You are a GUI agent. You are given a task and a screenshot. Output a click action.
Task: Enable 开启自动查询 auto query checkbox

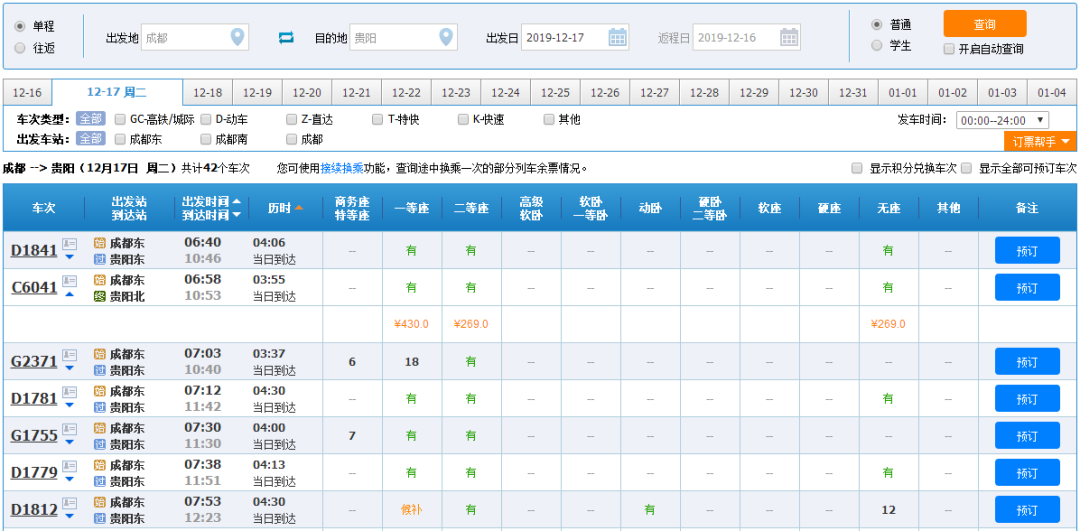point(949,49)
